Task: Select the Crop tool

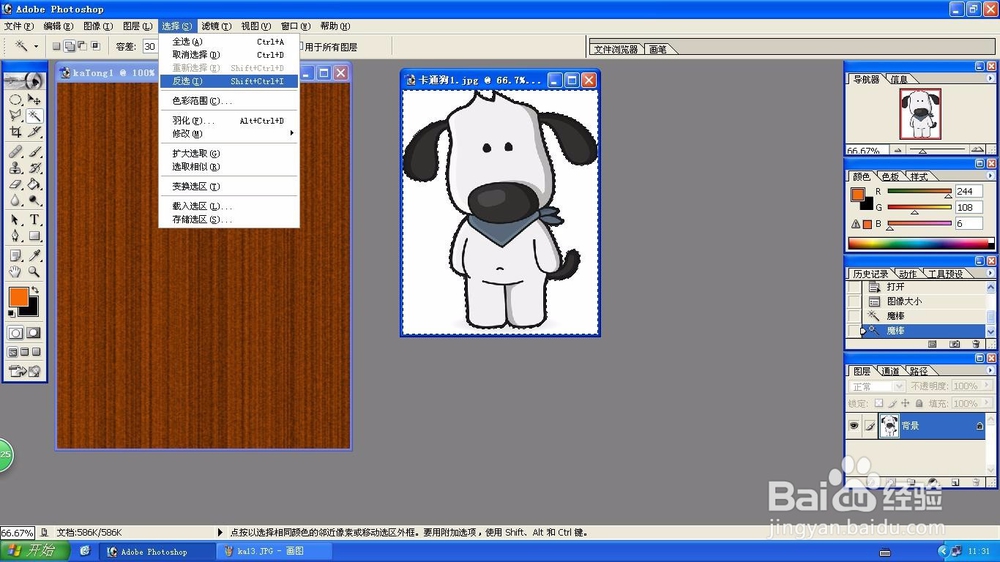Action: 15,132
